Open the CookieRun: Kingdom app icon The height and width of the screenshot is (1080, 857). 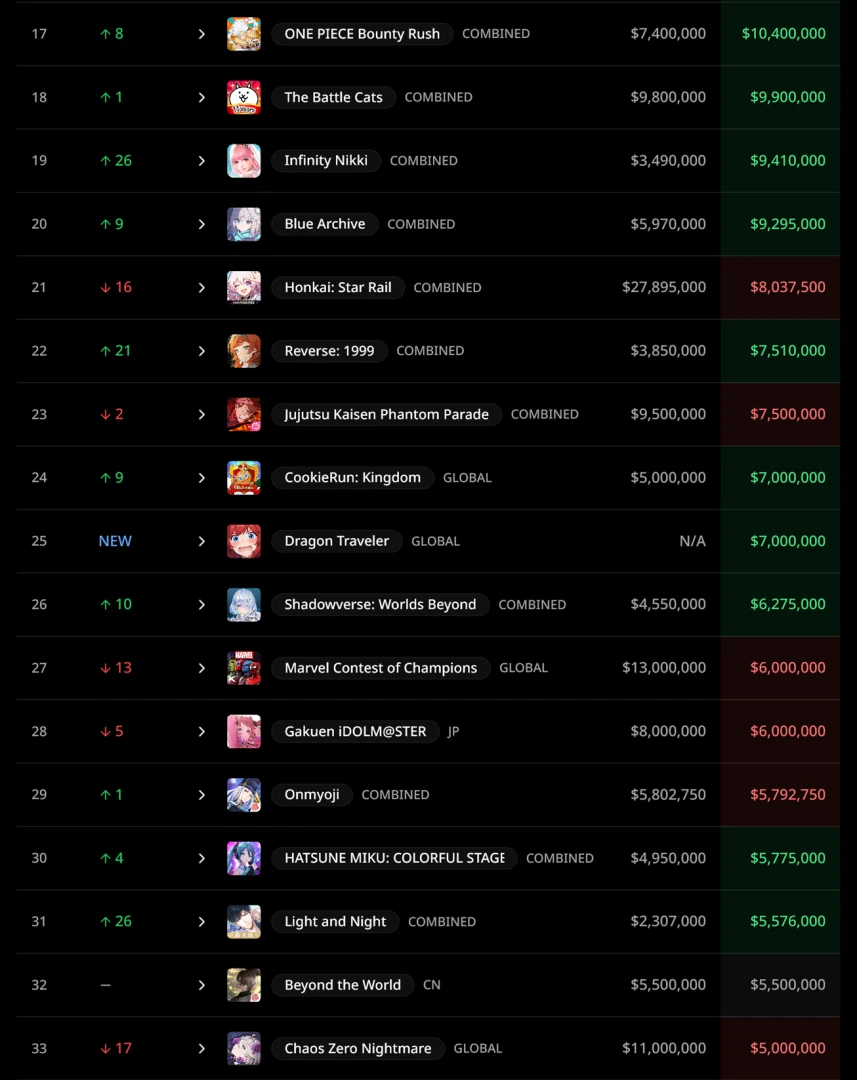tap(244, 478)
